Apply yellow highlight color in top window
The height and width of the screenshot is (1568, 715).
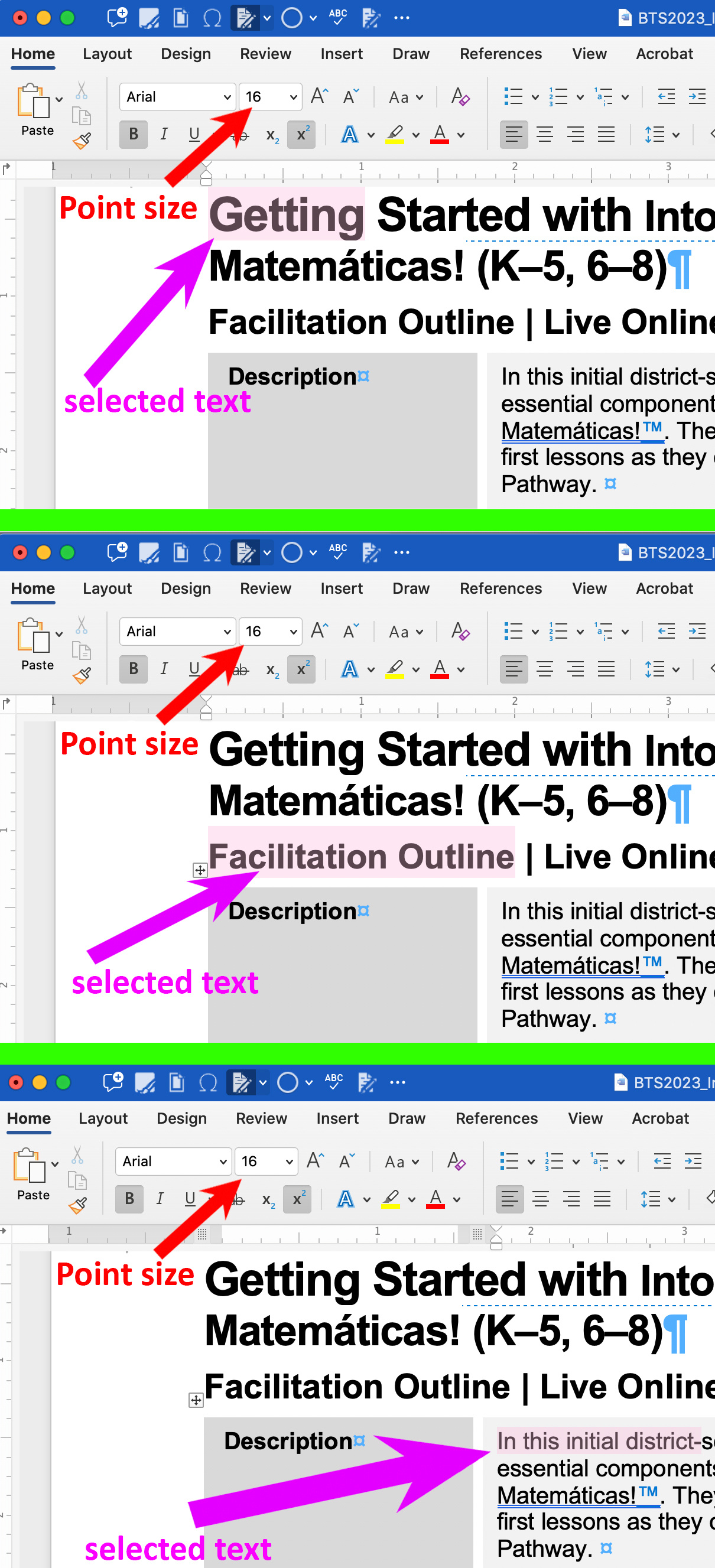(395, 135)
